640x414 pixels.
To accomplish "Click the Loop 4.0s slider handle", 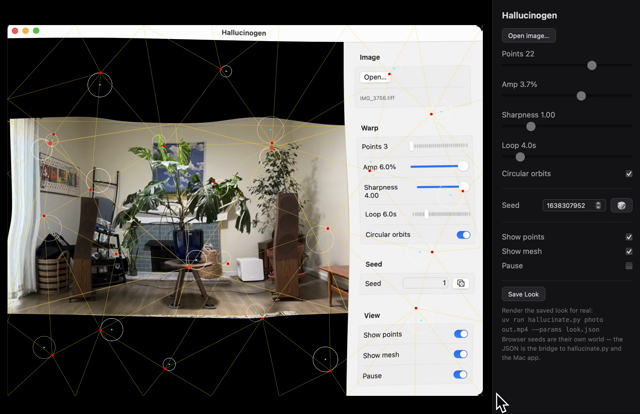I will coord(520,157).
